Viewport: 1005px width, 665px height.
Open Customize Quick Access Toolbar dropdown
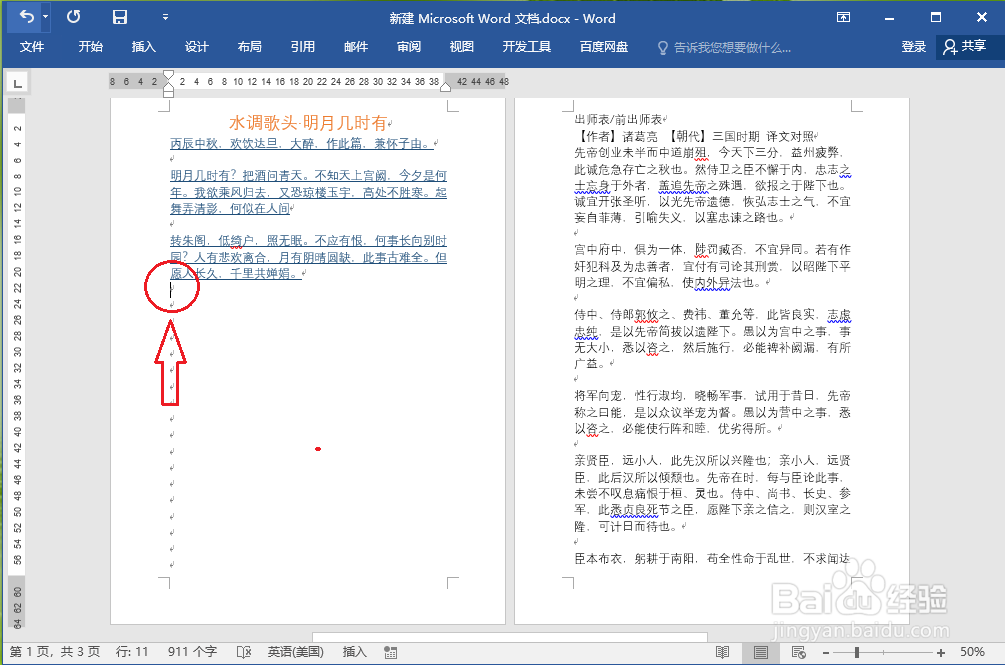pos(166,17)
